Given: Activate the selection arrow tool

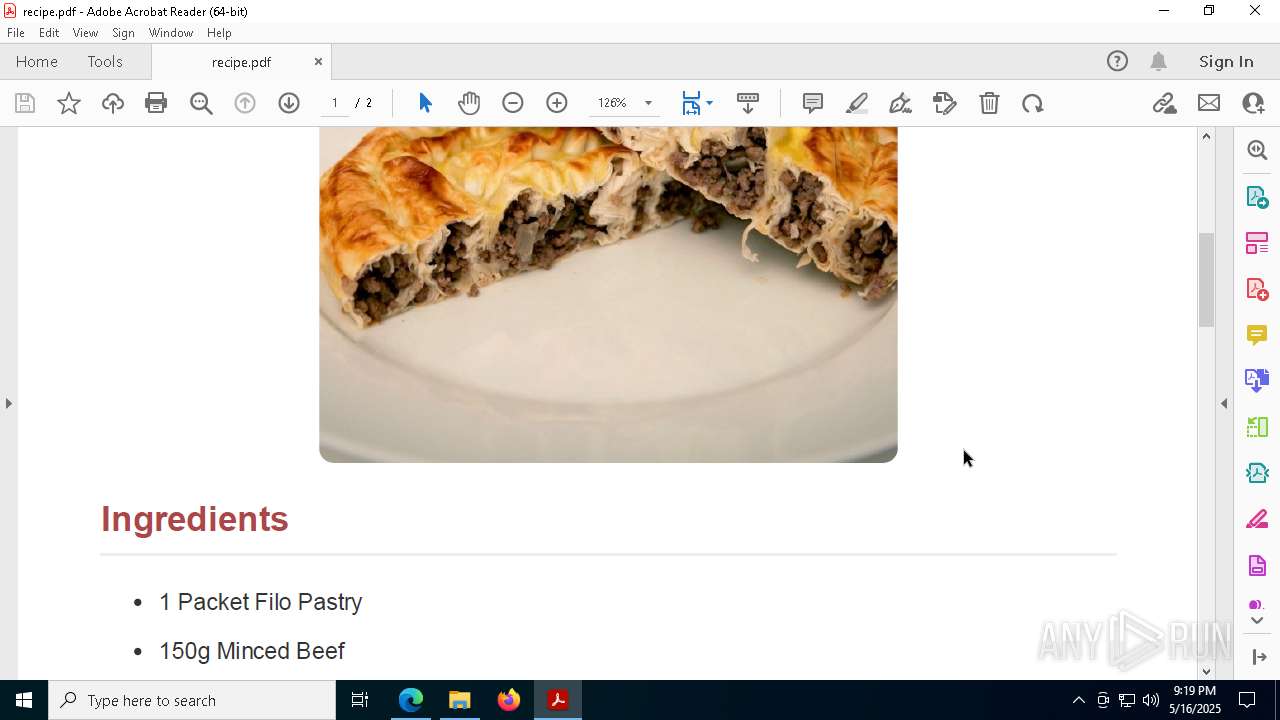Looking at the screenshot, I should [x=425, y=103].
